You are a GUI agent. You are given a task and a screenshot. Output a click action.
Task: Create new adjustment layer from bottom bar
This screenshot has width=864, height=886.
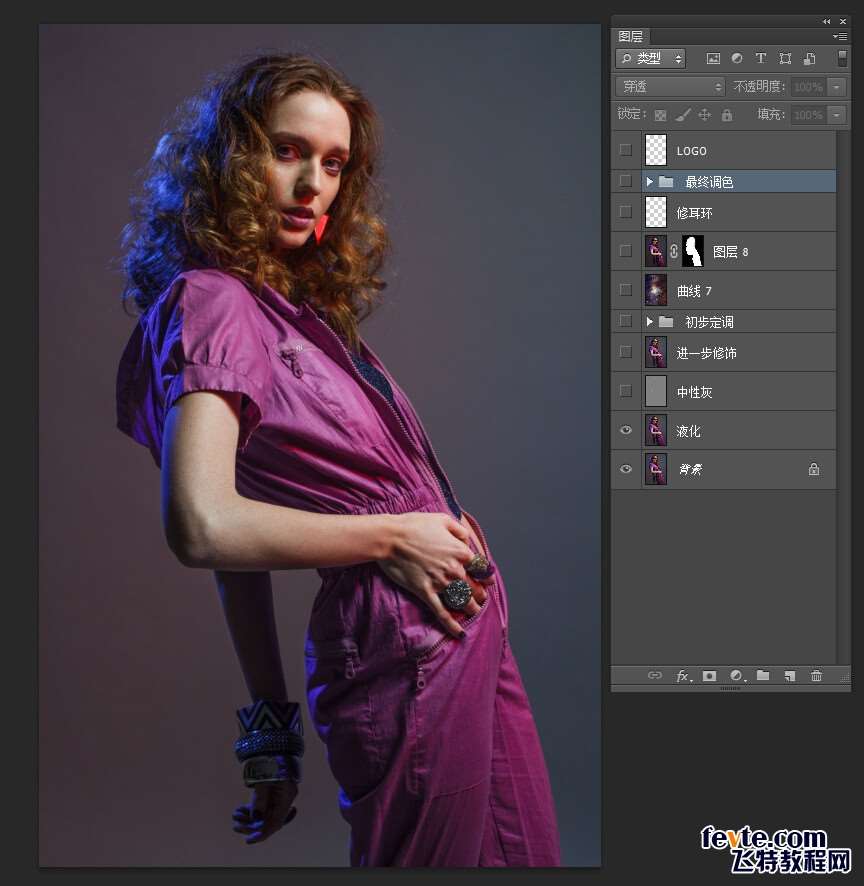[x=736, y=676]
